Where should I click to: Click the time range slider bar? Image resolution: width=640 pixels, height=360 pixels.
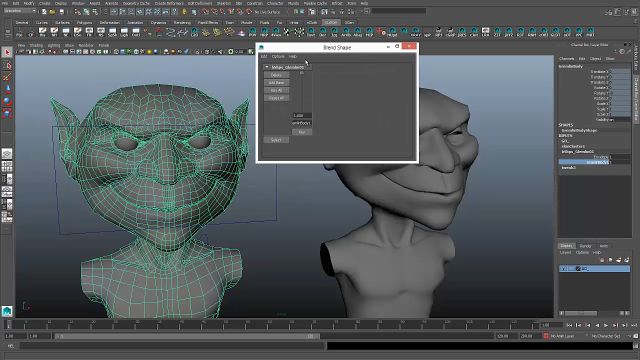187,336
